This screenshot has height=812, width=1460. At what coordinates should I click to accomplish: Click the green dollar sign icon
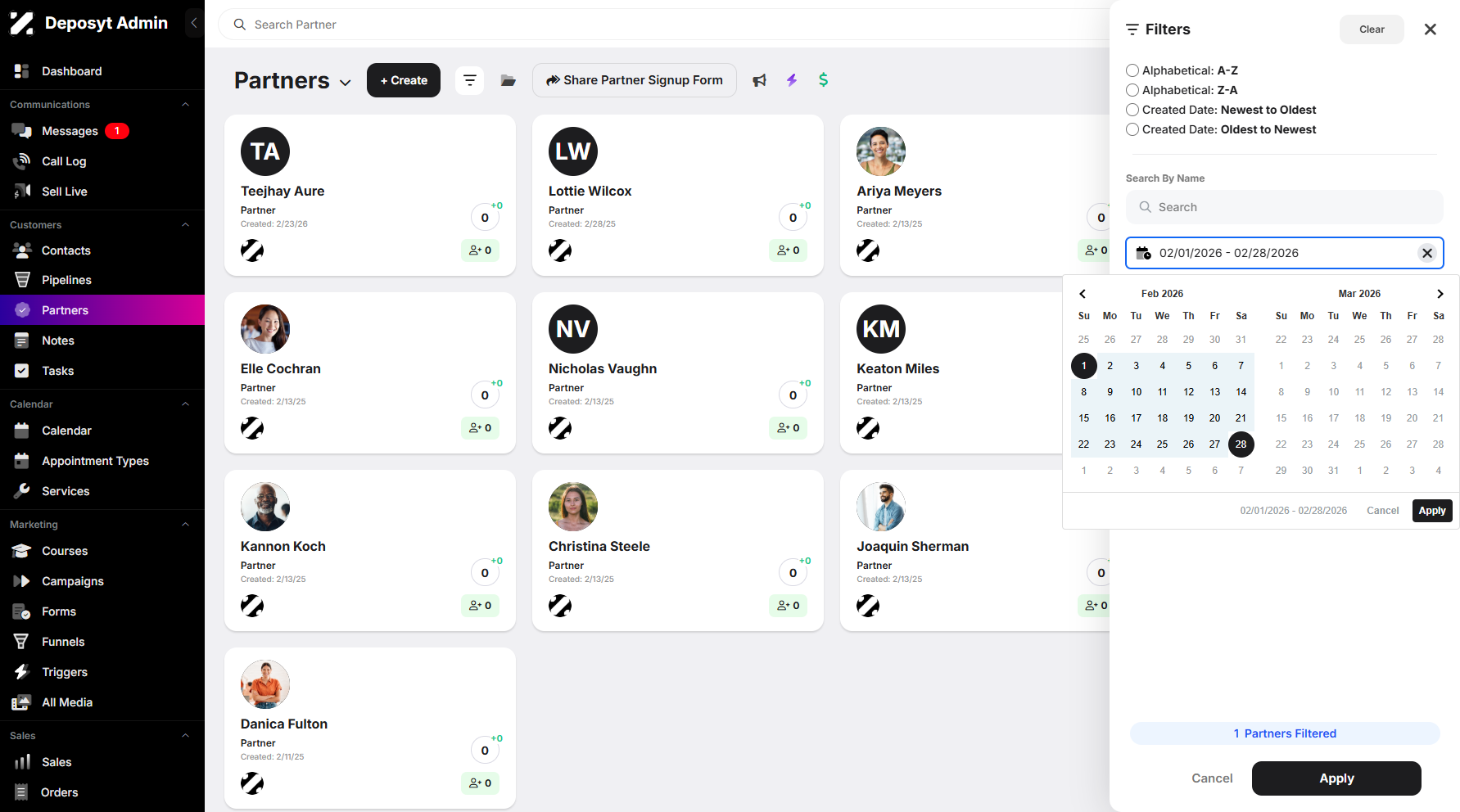[x=824, y=80]
